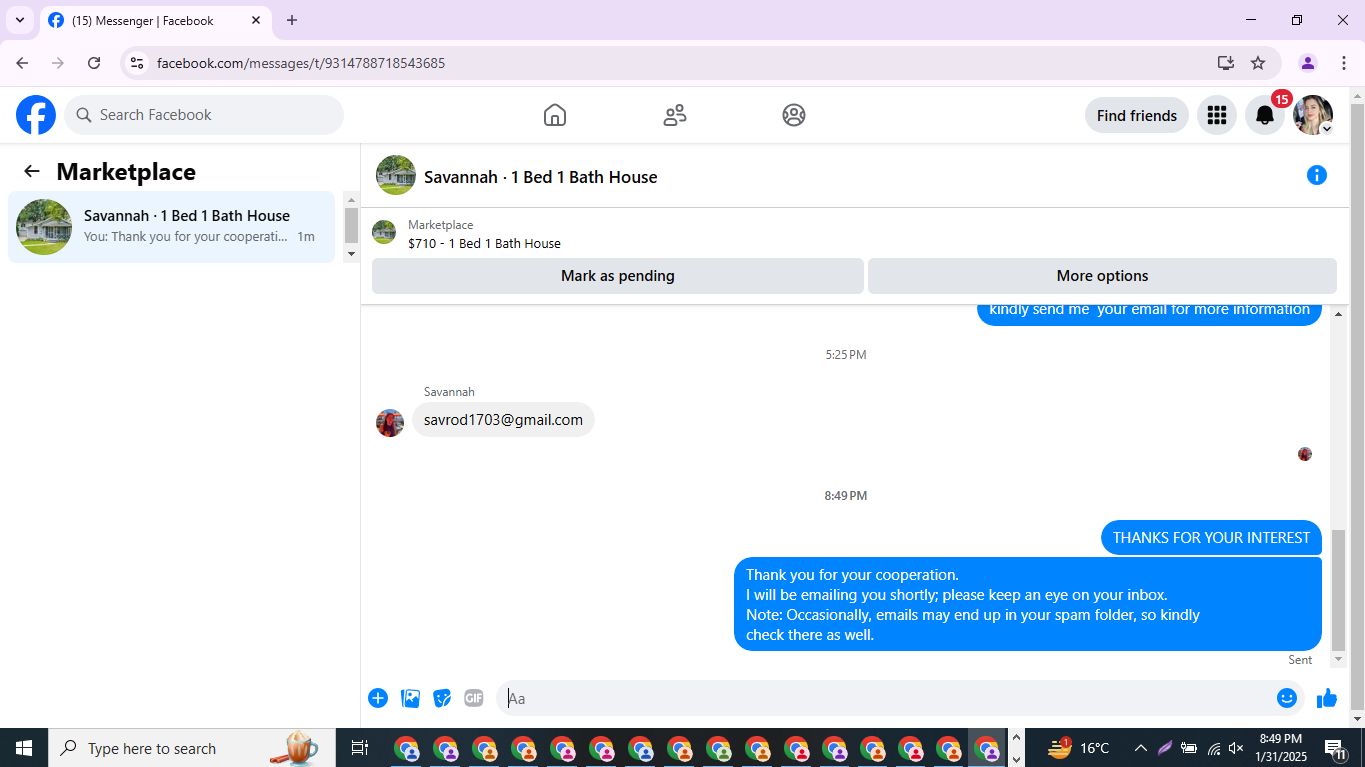View site information for facebook.com
The height and width of the screenshot is (767, 1365).
tap(138, 63)
